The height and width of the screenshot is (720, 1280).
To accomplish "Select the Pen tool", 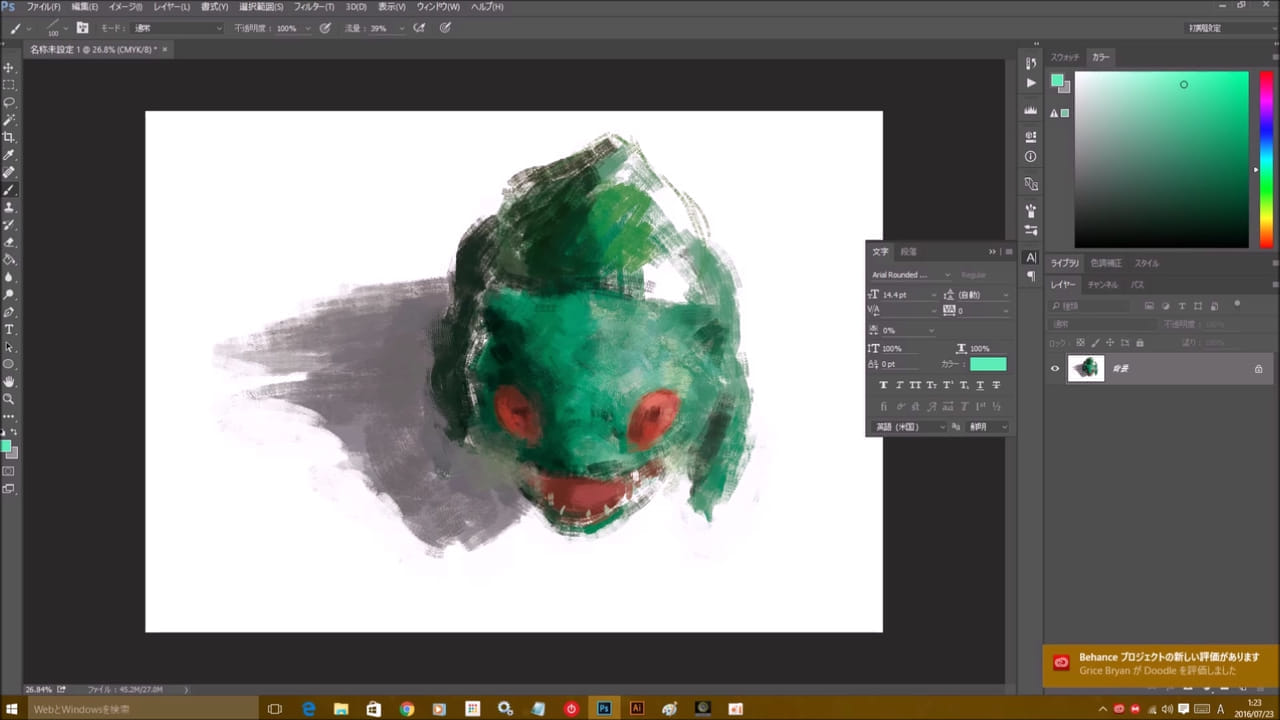I will pyautogui.click(x=9, y=312).
